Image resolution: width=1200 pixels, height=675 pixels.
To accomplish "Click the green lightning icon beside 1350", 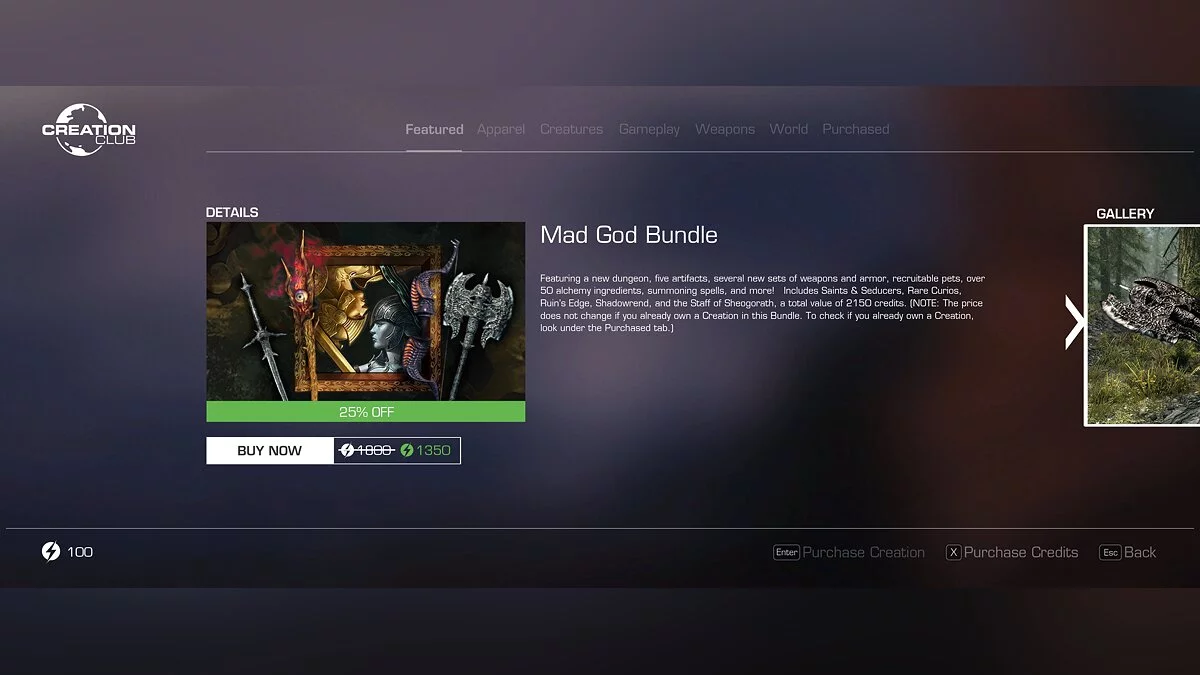I will 407,451.
